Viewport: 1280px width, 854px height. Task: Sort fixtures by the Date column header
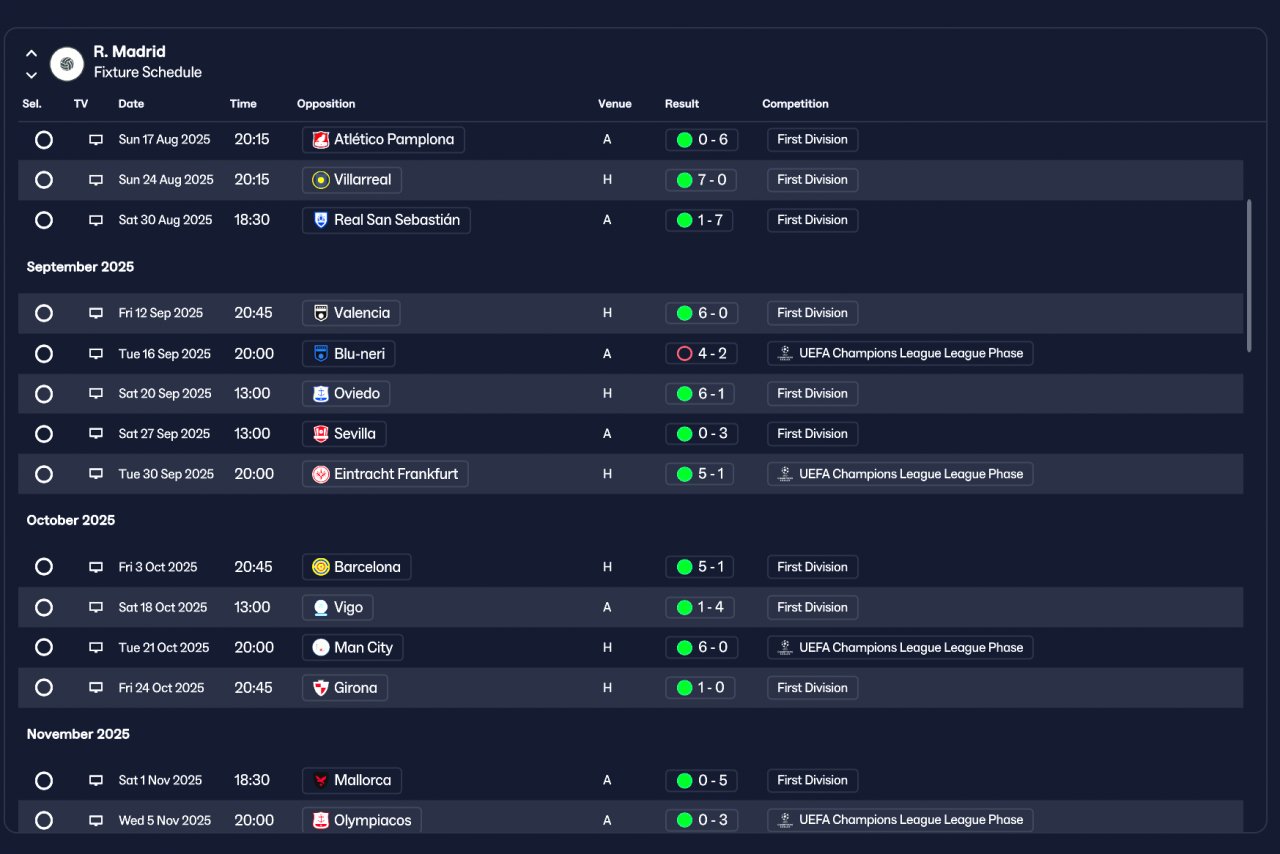(x=131, y=104)
